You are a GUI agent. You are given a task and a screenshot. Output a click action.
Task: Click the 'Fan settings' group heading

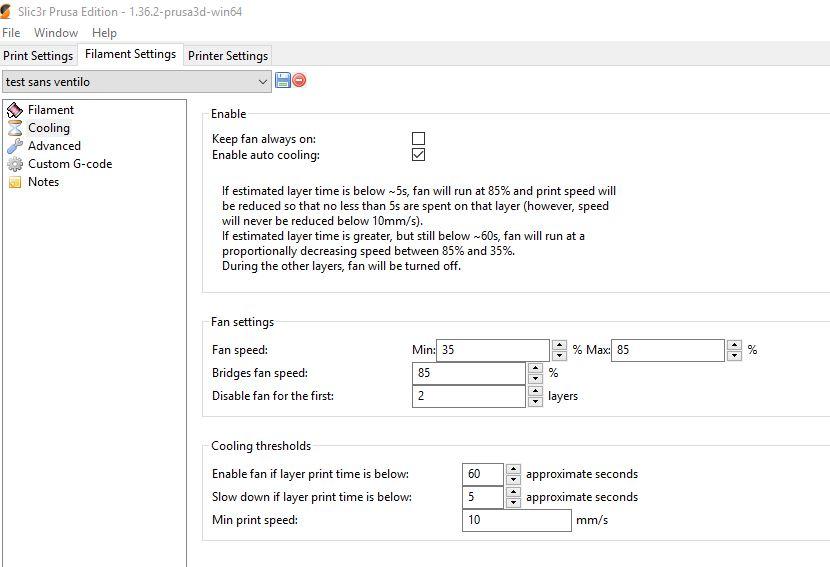[242, 322]
